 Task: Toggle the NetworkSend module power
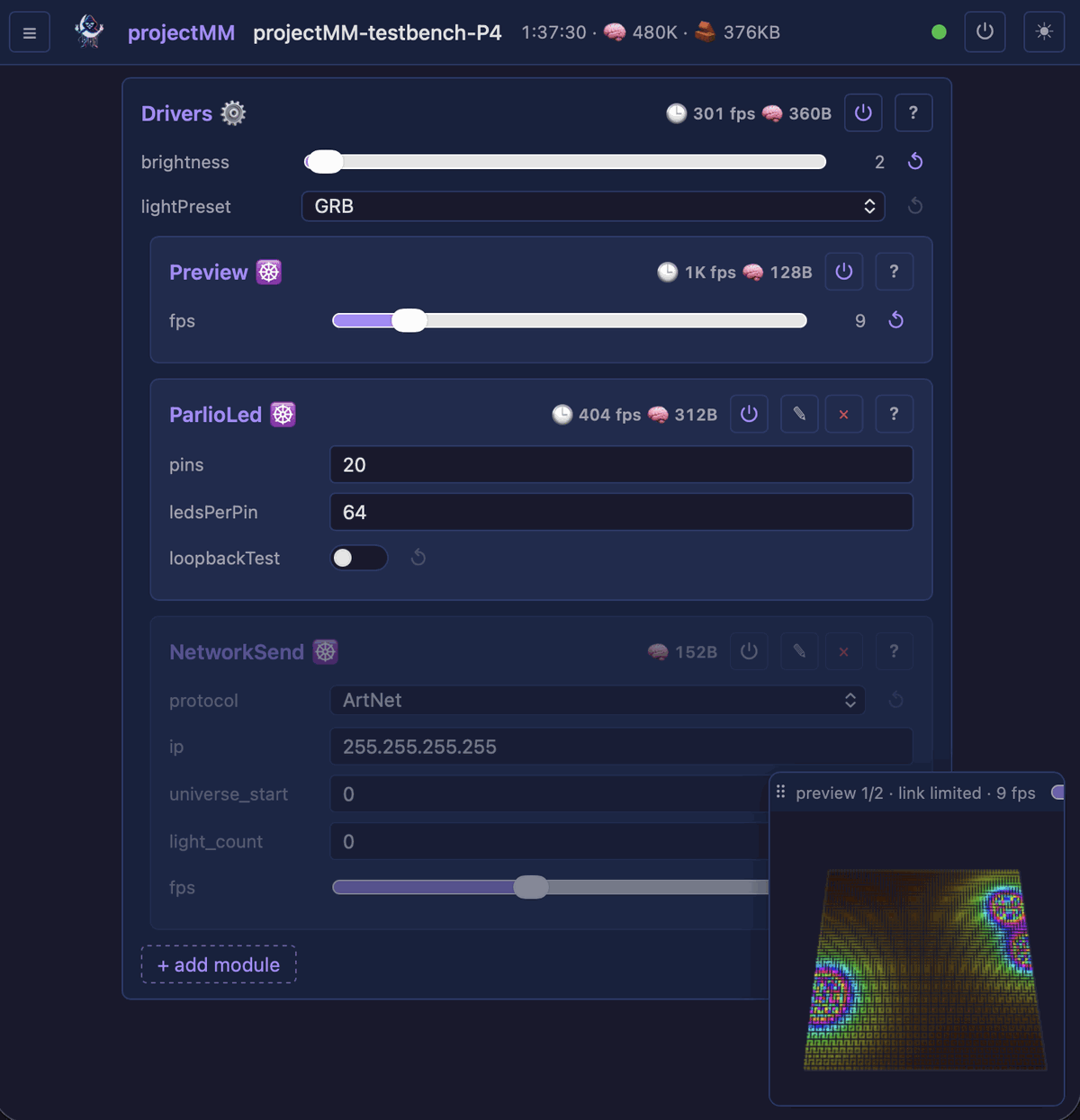click(749, 651)
